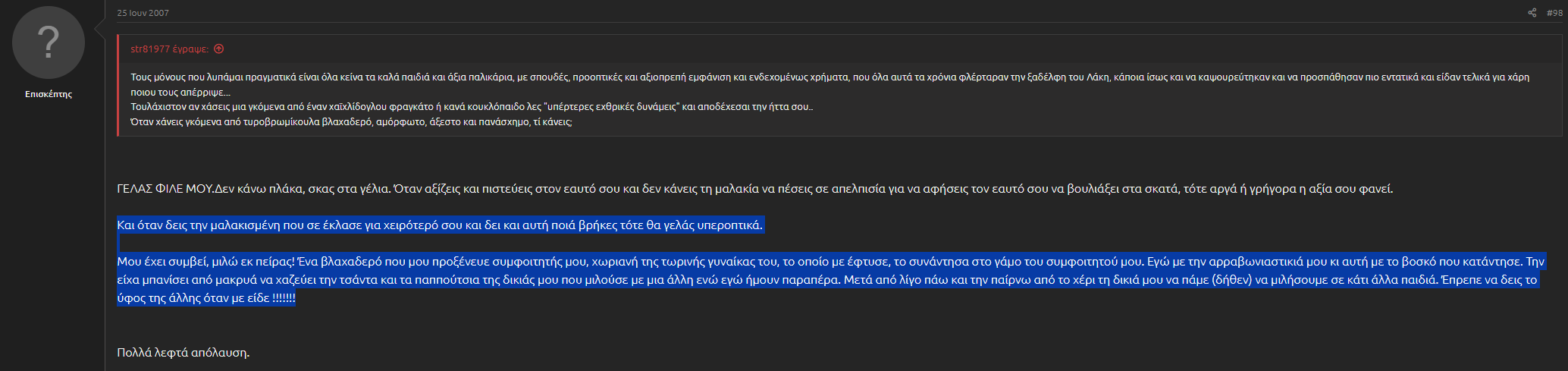The width and height of the screenshot is (1568, 371).
Task: Open the #98 post permalink
Action: pyautogui.click(x=1554, y=13)
